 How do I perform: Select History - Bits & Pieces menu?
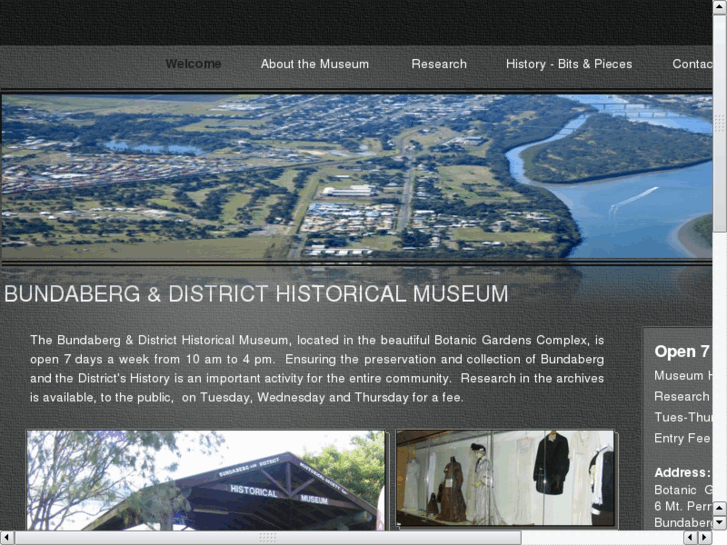569,64
